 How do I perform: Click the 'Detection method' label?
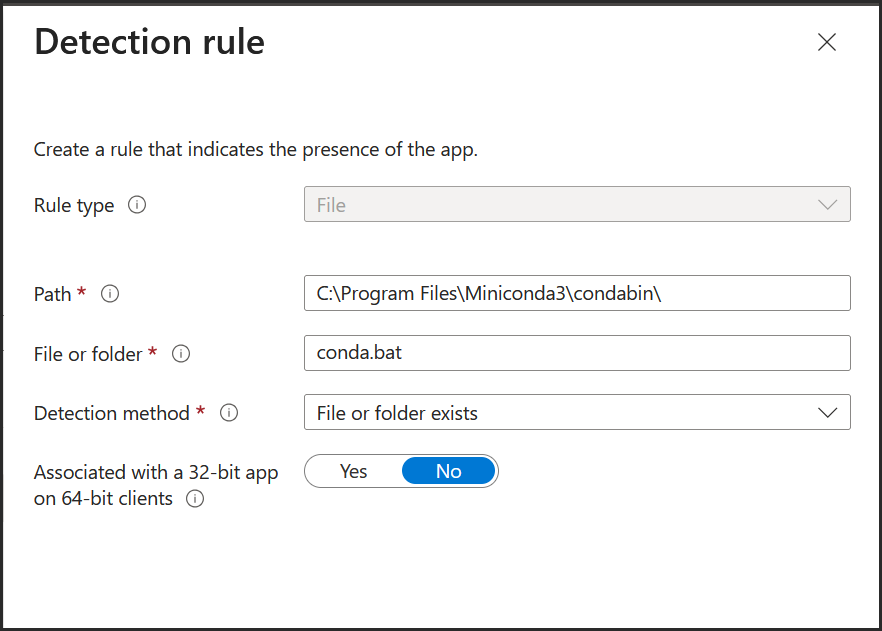pos(111,413)
